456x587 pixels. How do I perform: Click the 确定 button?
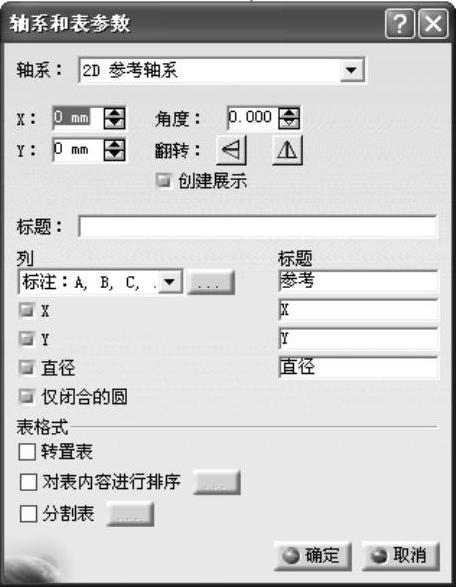[x=312, y=556]
